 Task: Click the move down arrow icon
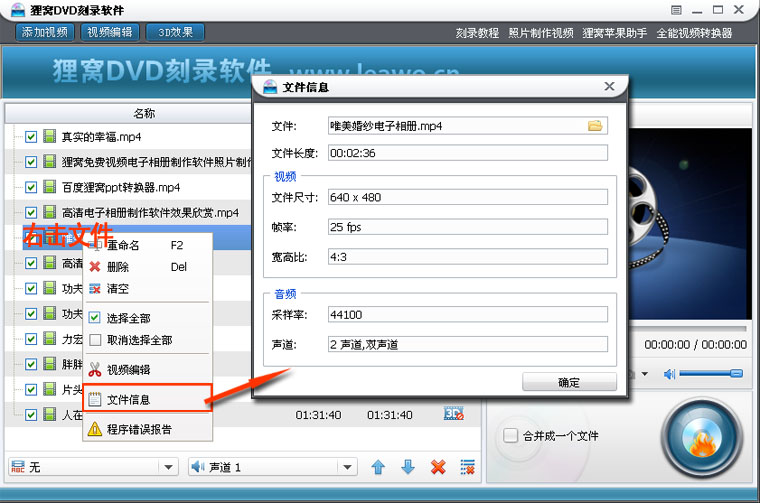point(408,467)
